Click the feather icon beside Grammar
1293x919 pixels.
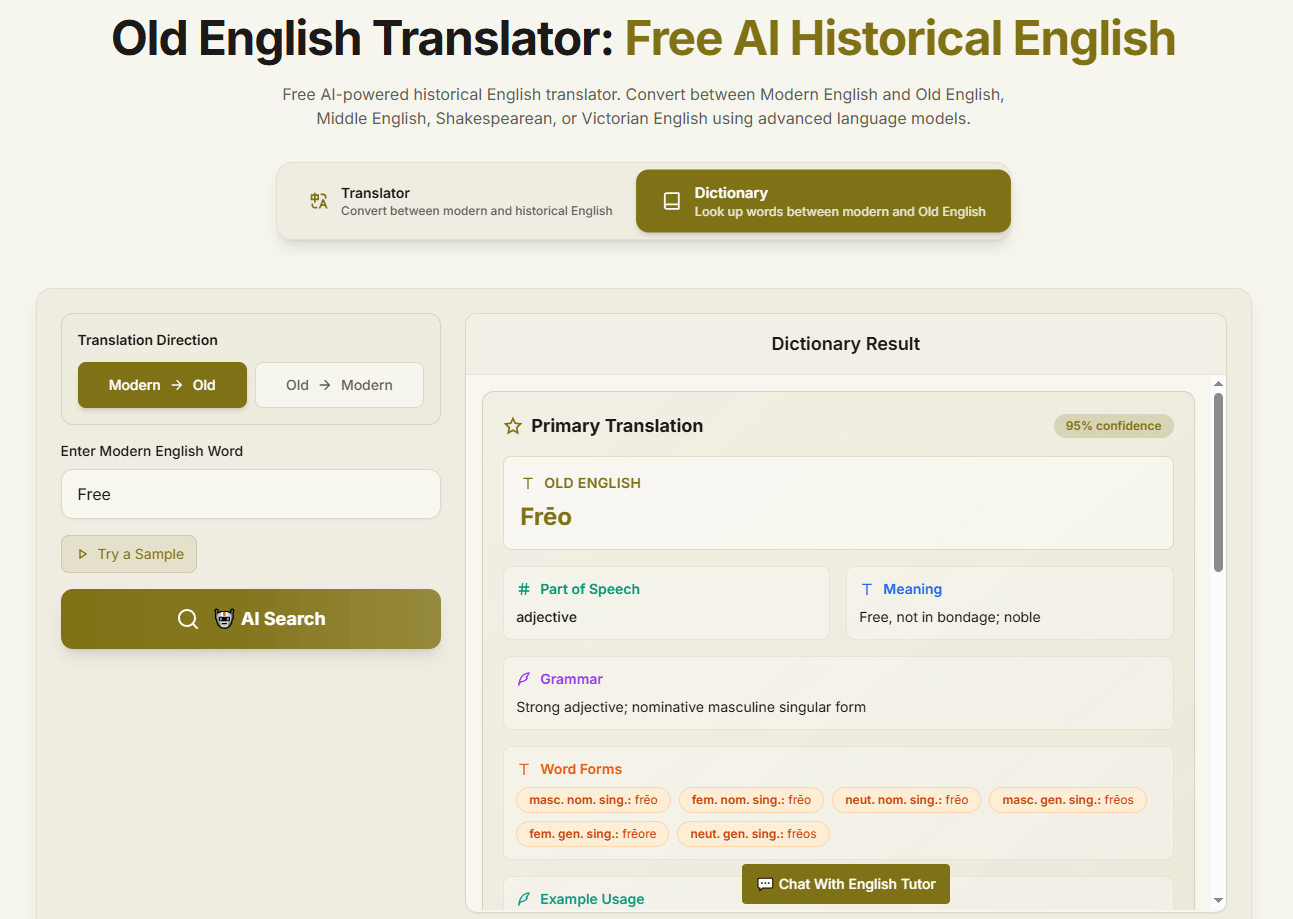(x=524, y=679)
